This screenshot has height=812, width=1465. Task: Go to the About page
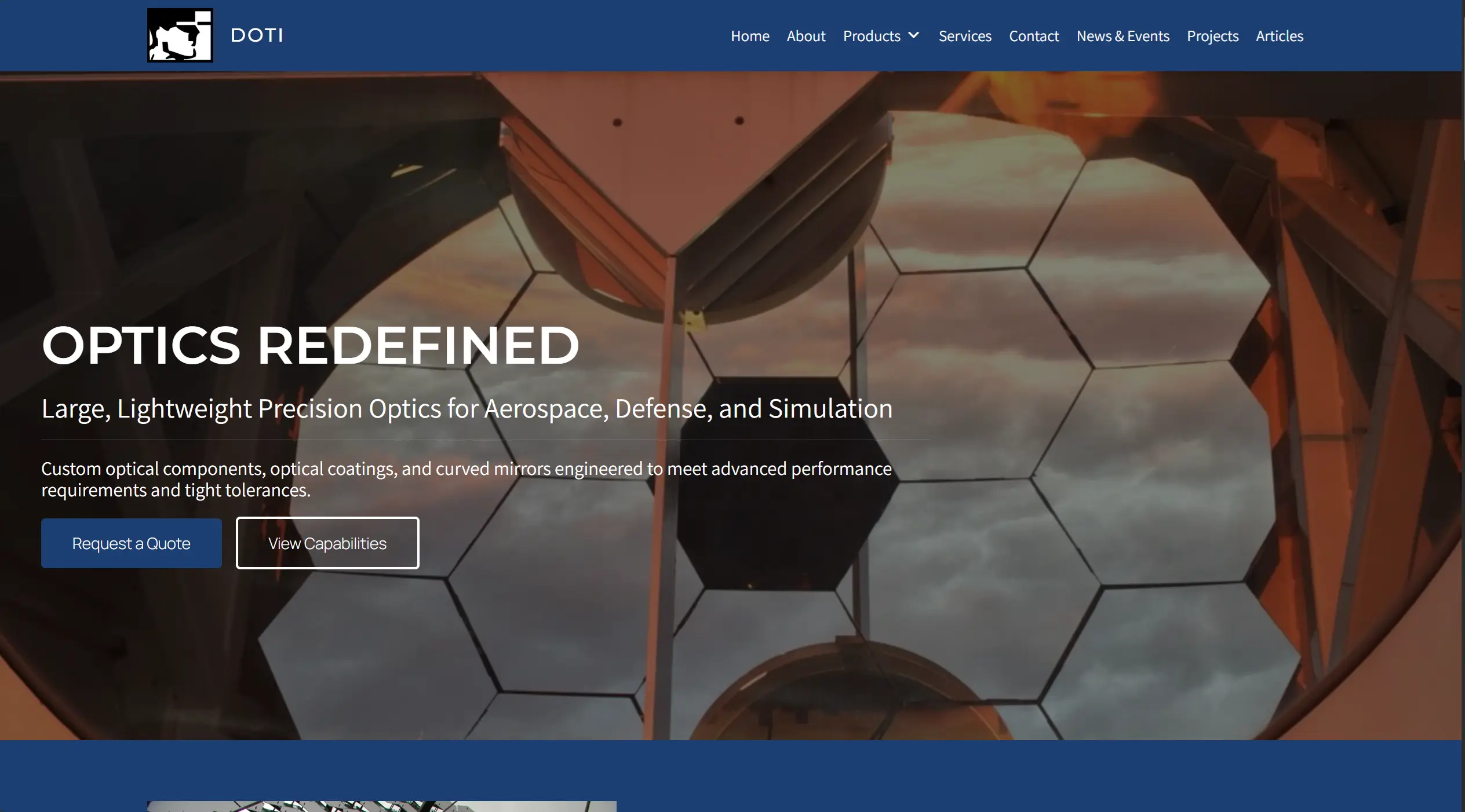click(x=806, y=36)
